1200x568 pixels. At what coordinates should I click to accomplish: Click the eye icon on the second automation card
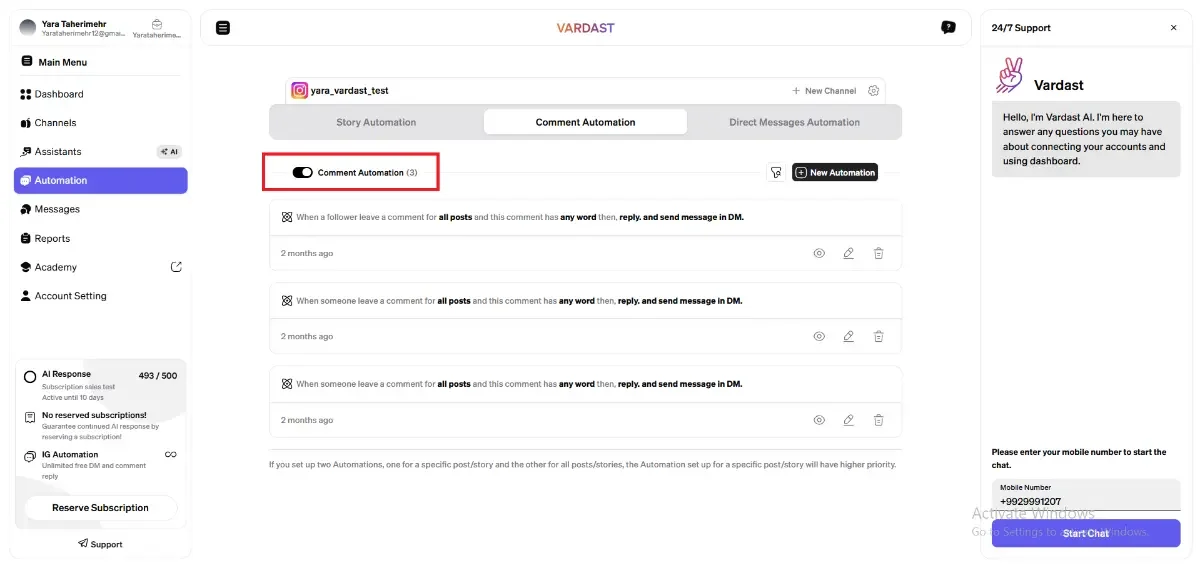tap(819, 336)
